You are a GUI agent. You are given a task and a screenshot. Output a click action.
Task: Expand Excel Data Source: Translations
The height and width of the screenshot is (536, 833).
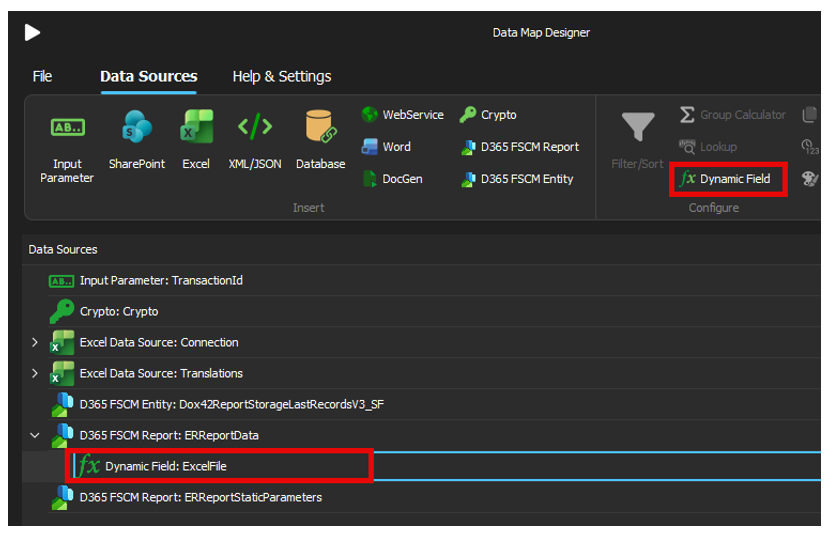[35, 373]
